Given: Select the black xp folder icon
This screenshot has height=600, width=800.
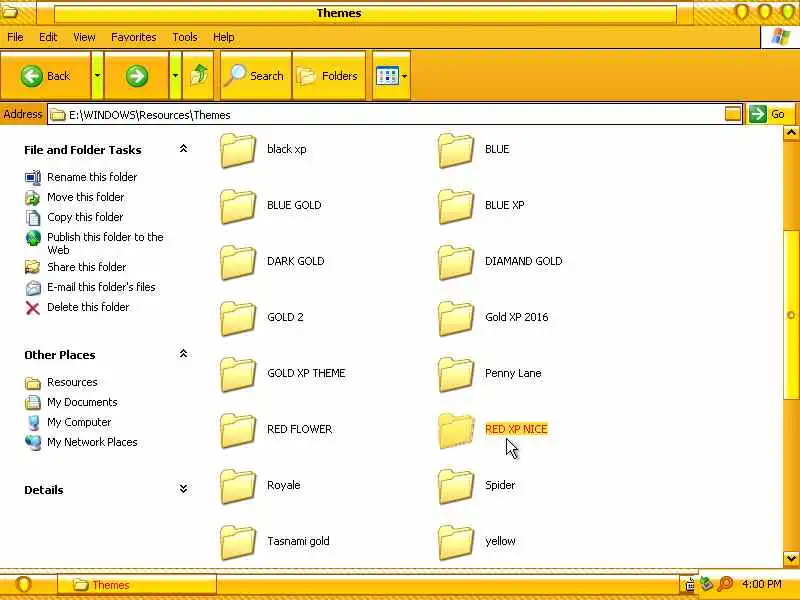Looking at the screenshot, I should (x=238, y=150).
